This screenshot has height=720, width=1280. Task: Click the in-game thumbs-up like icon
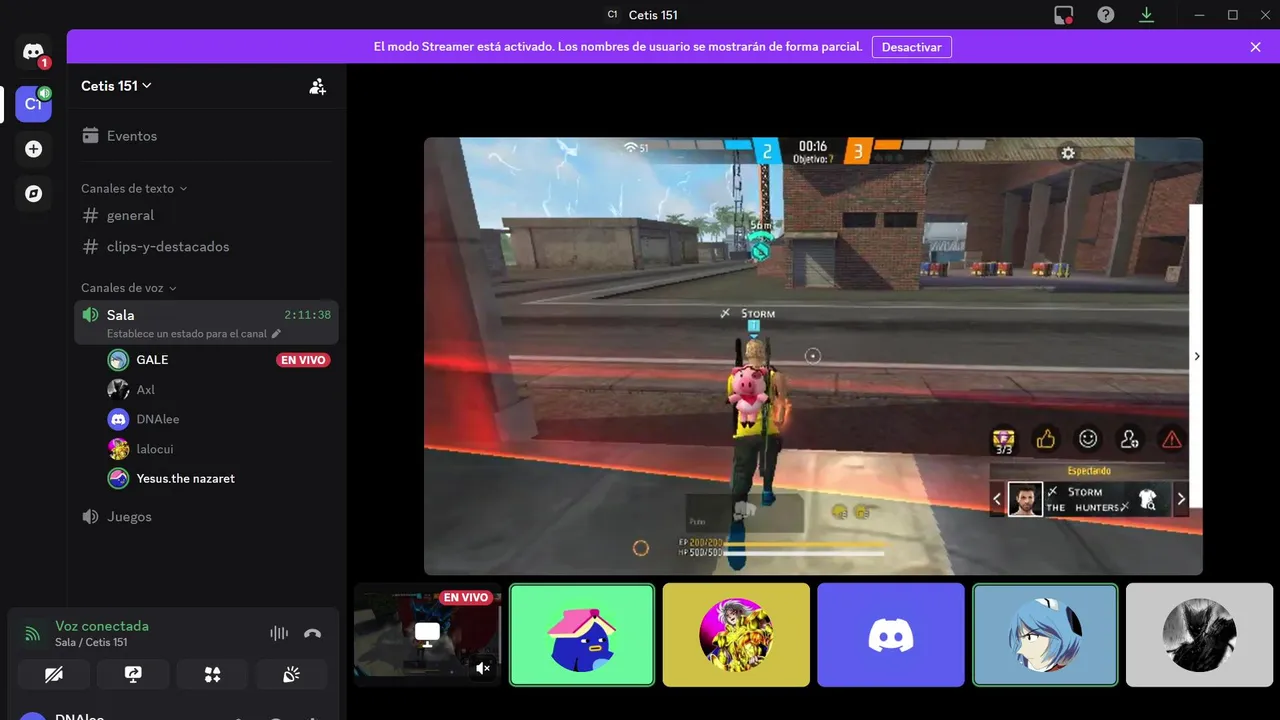click(1046, 439)
